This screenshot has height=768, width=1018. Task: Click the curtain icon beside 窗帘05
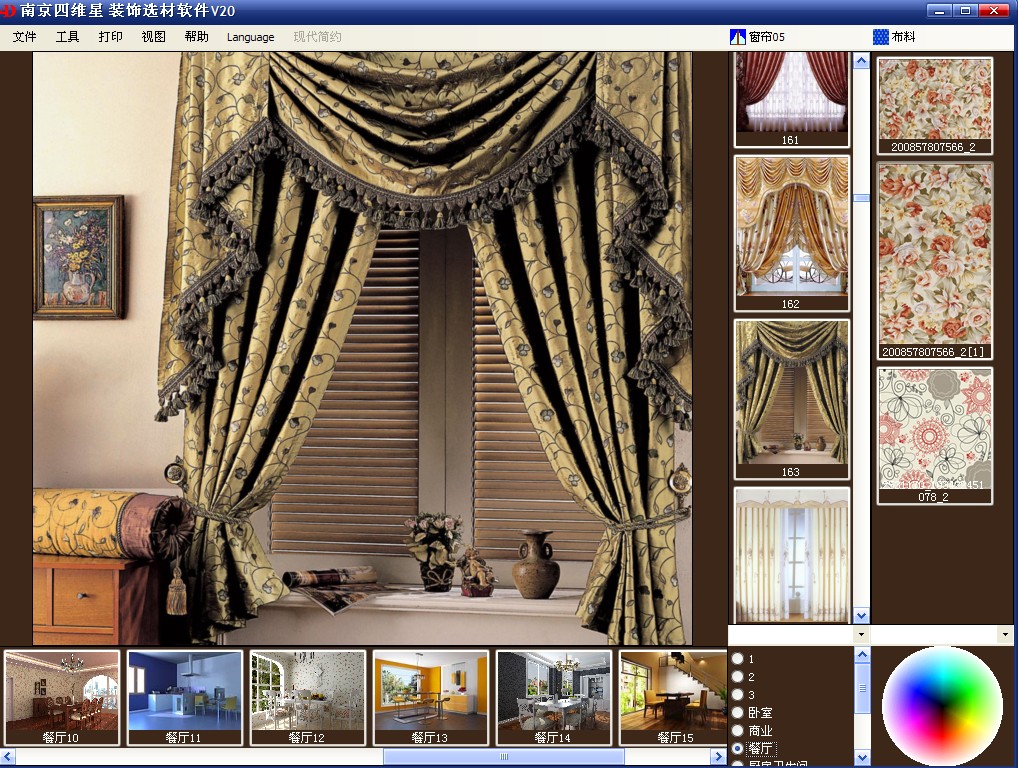(738, 37)
